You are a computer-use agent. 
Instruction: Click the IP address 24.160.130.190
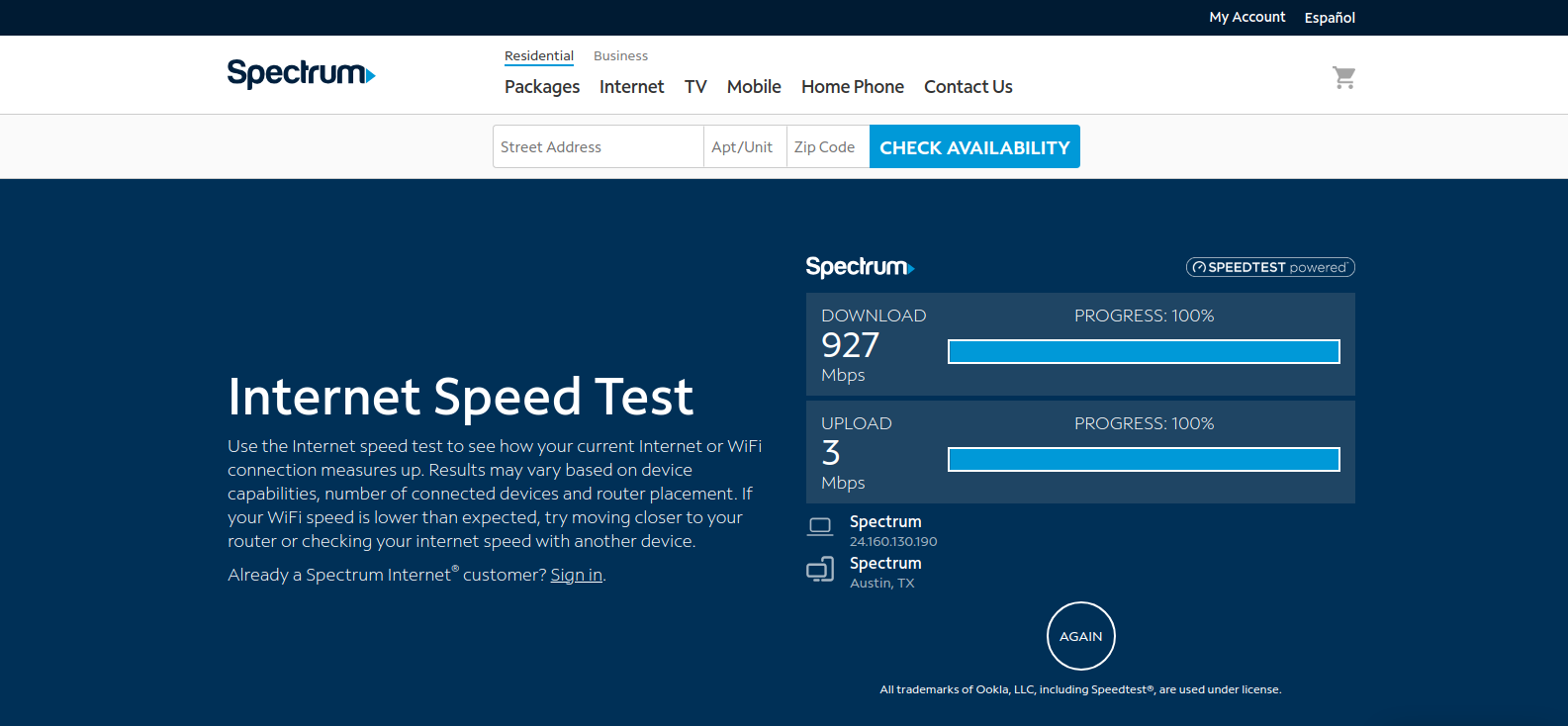click(x=893, y=542)
